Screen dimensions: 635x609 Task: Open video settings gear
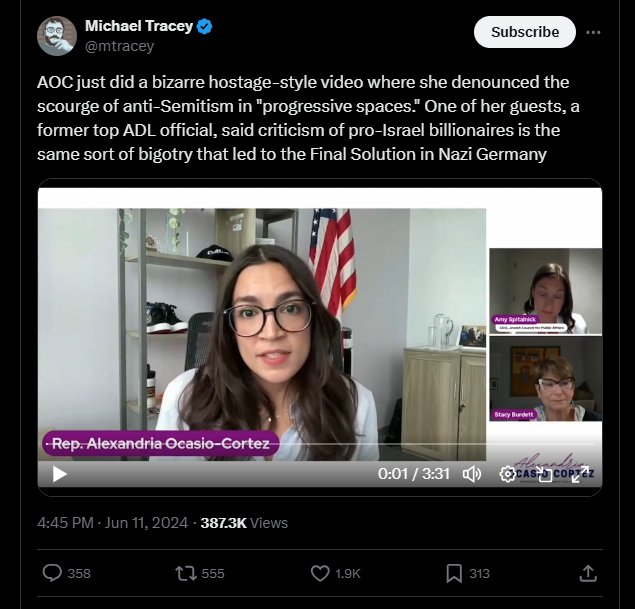(507, 474)
